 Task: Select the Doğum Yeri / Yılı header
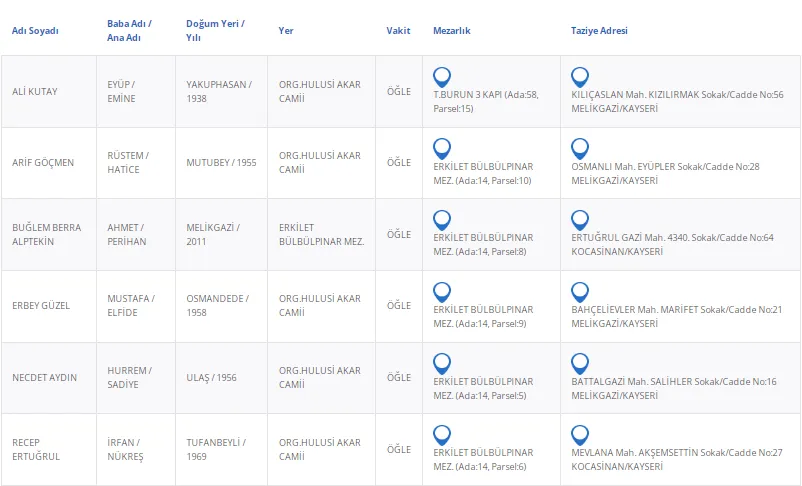[215, 30]
